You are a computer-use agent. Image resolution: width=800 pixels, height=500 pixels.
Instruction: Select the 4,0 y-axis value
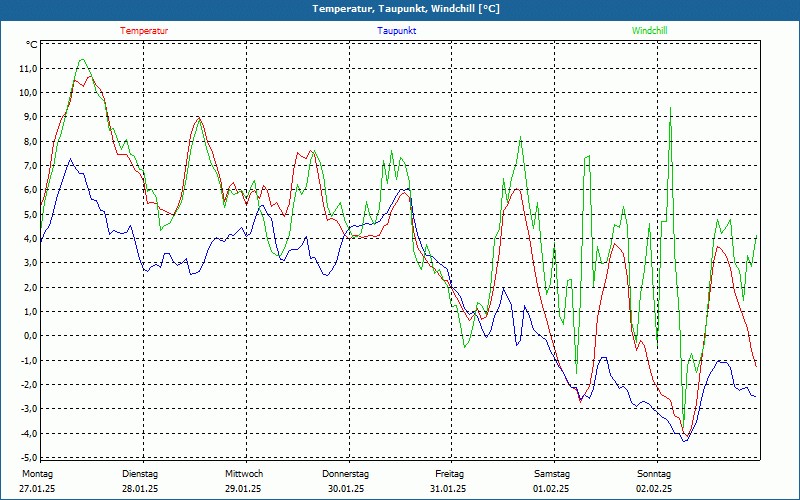(x=29, y=238)
